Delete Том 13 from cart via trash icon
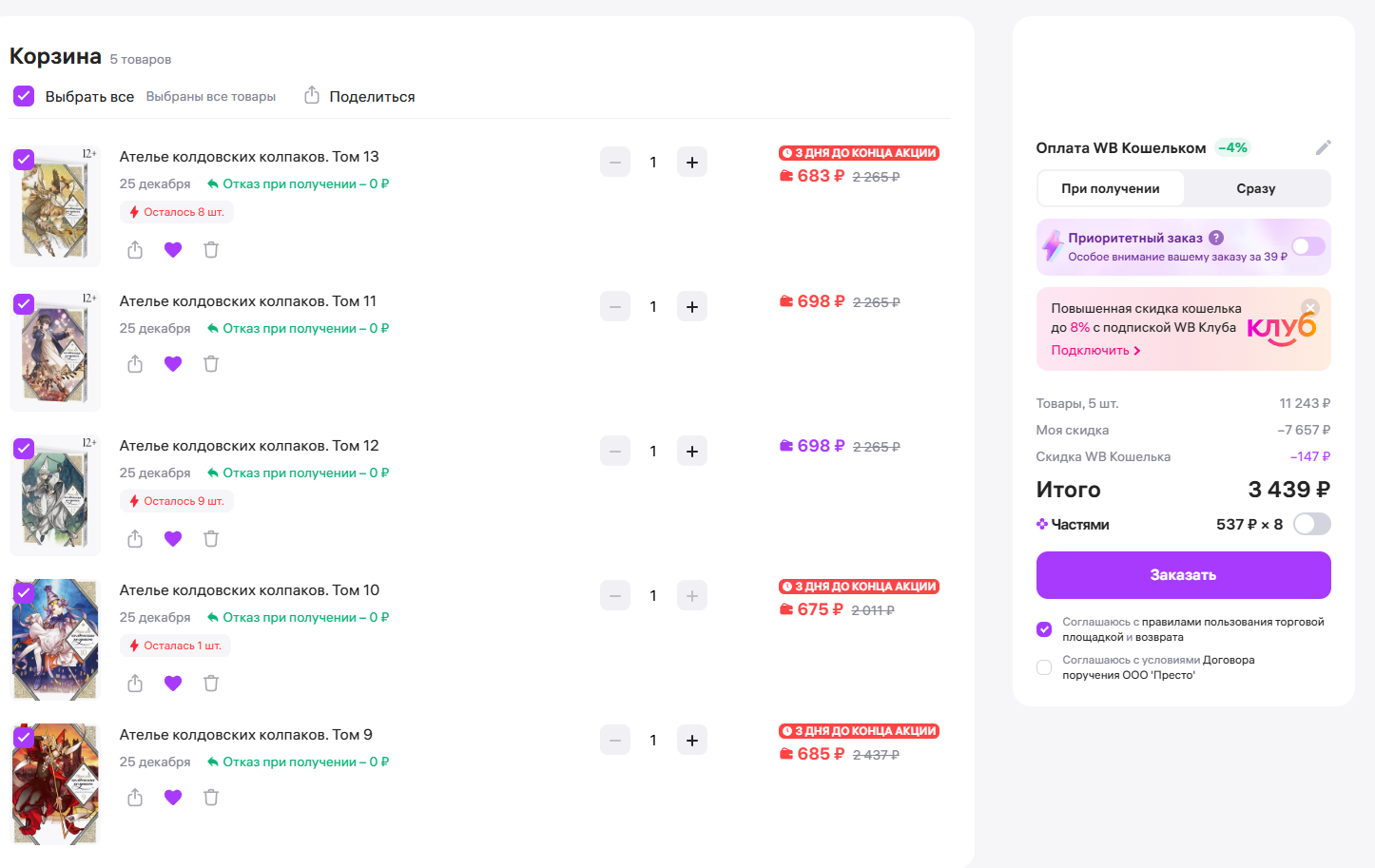 pyautogui.click(x=211, y=250)
